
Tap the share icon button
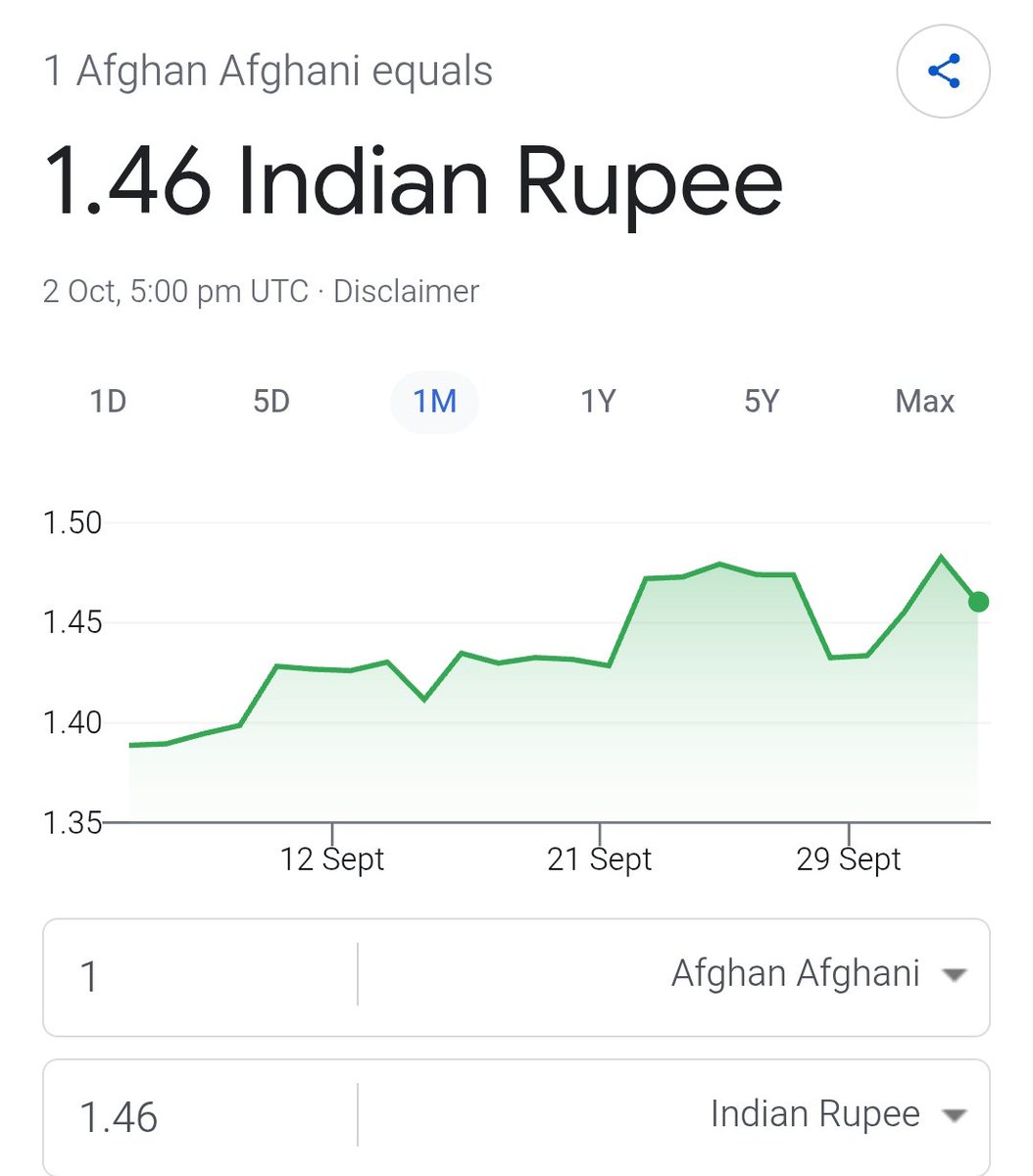(943, 72)
